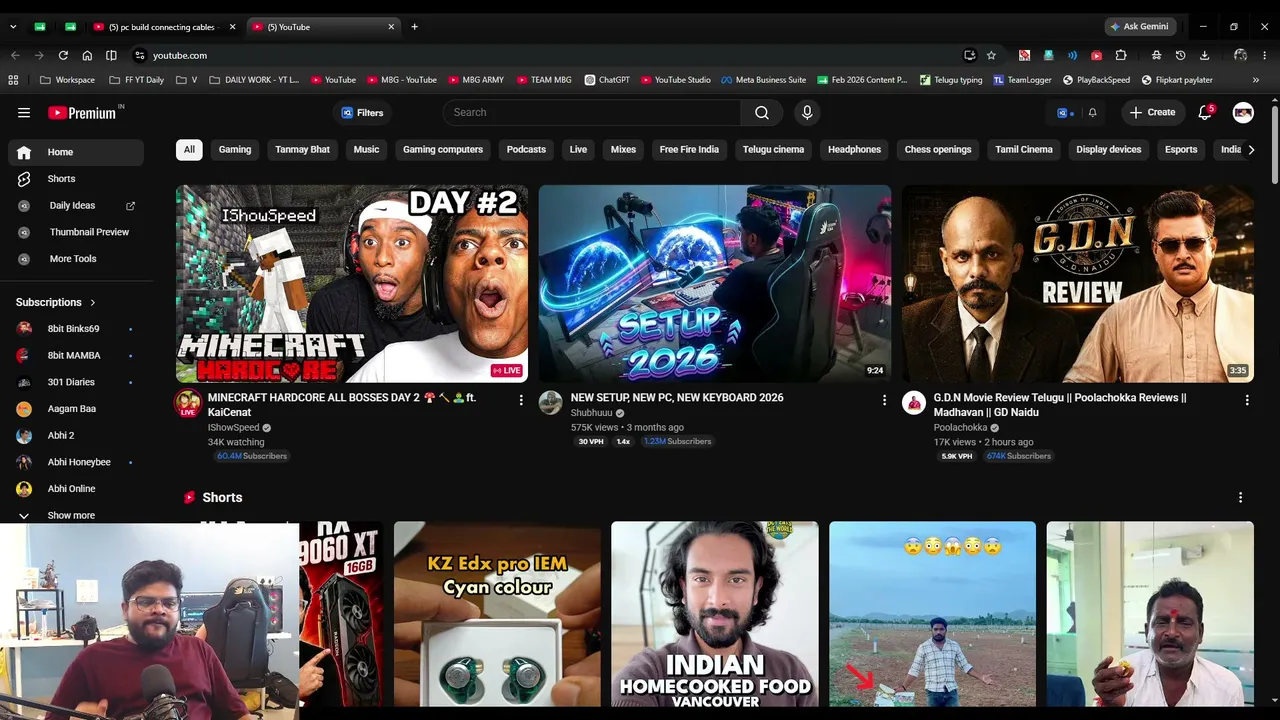Open the DAILY WORK - YT bookmarks folder
This screenshot has height=720, width=1280.
pyautogui.click(x=254, y=80)
